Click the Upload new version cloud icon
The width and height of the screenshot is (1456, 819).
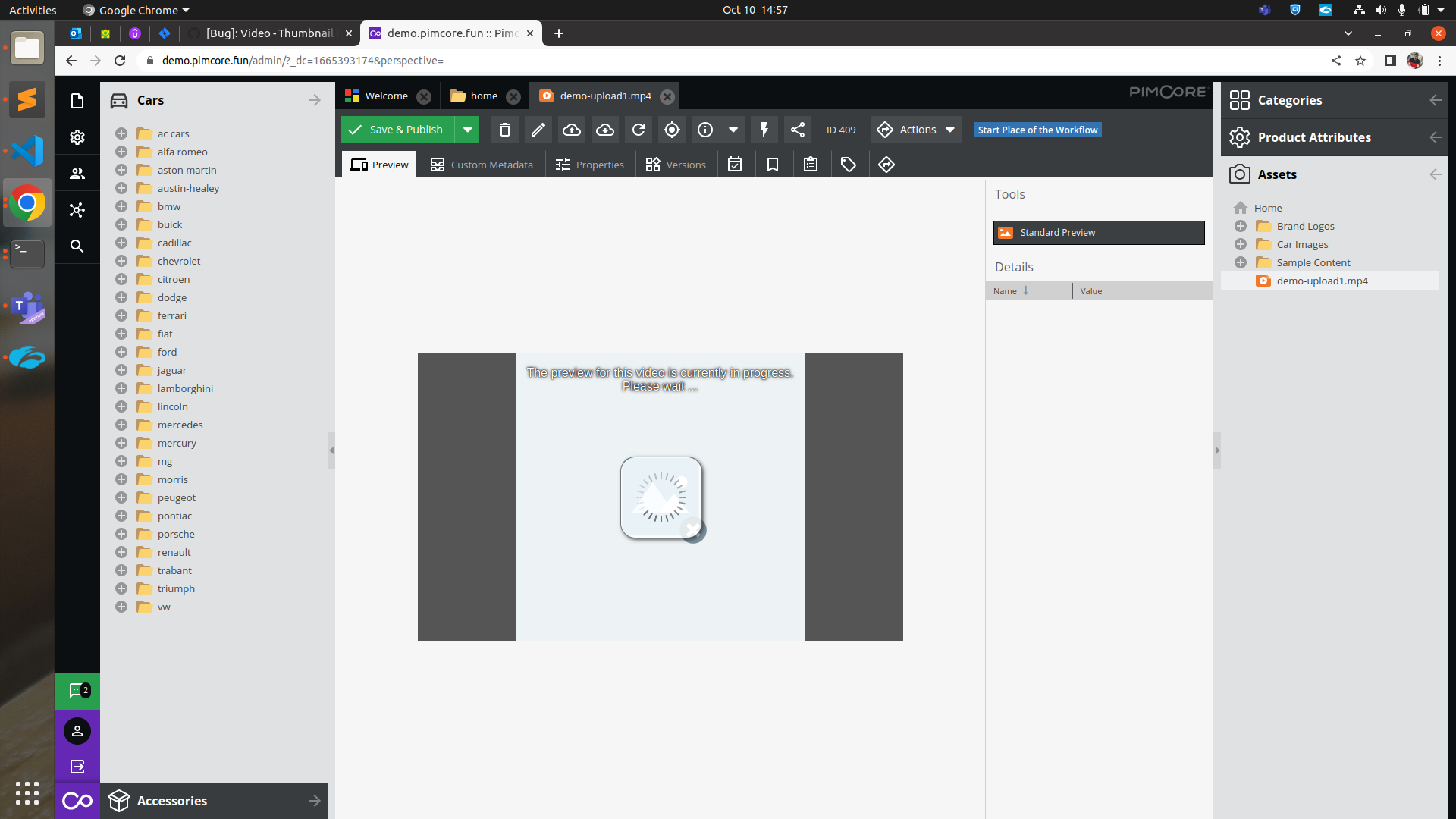(571, 130)
